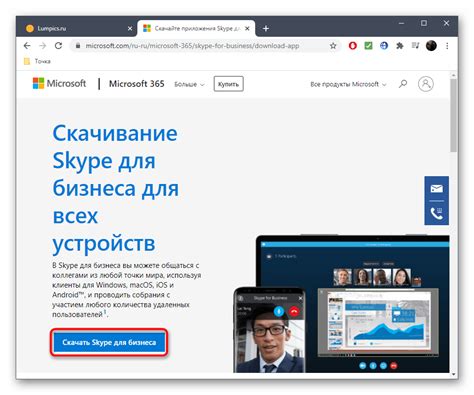Click the envelope contact icon on the side
Screen dimensions: 474x395
click(436, 189)
